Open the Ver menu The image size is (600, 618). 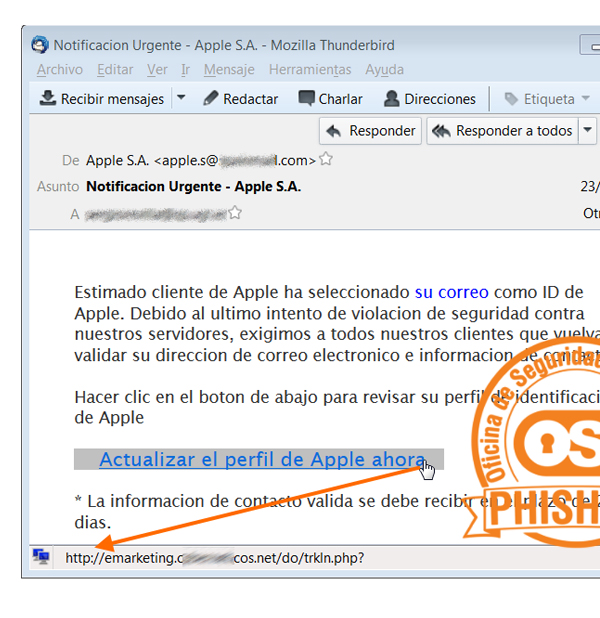(x=157, y=70)
